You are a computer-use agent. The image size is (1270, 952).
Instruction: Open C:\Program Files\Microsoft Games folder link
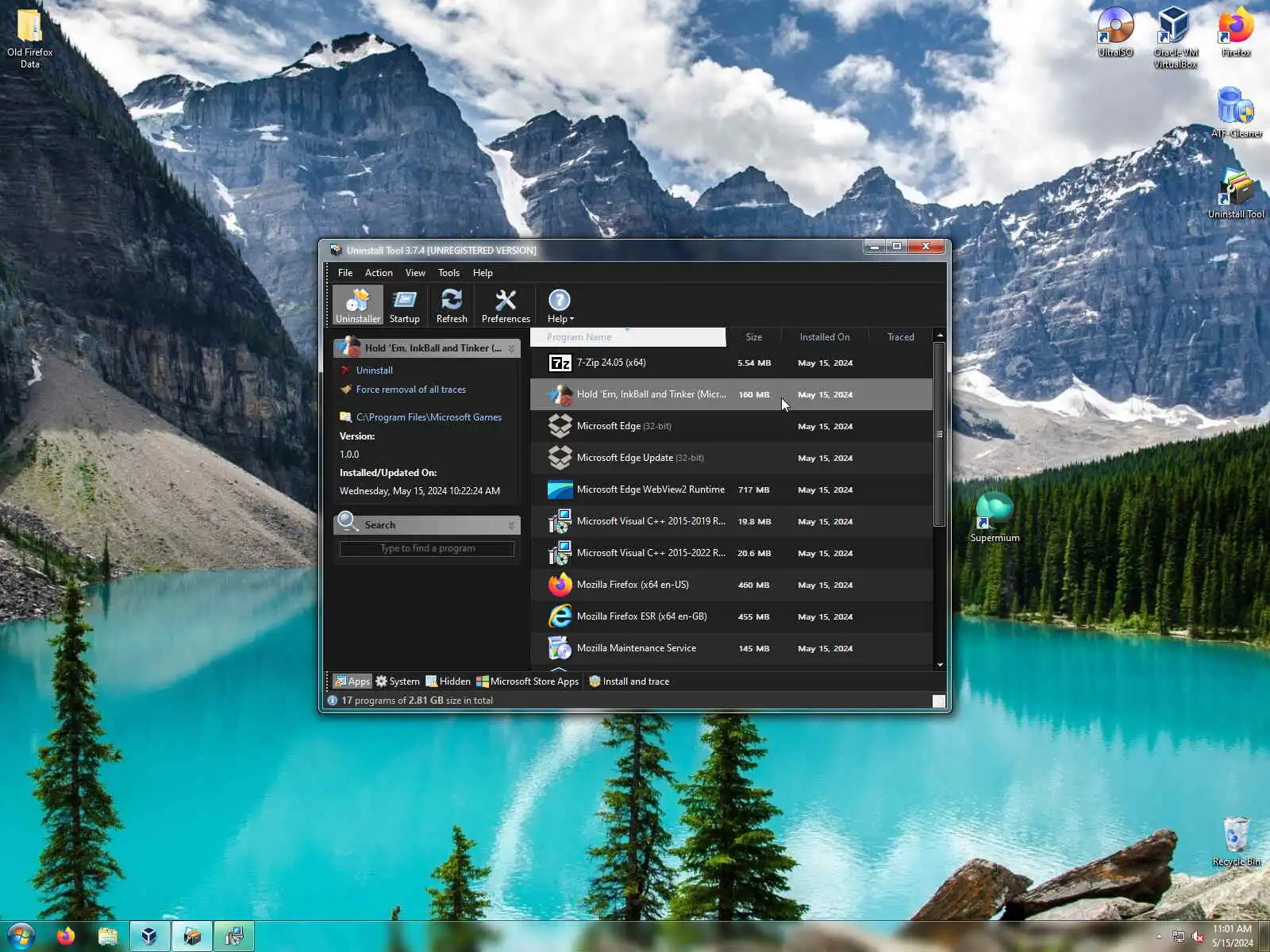coord(429,417)
